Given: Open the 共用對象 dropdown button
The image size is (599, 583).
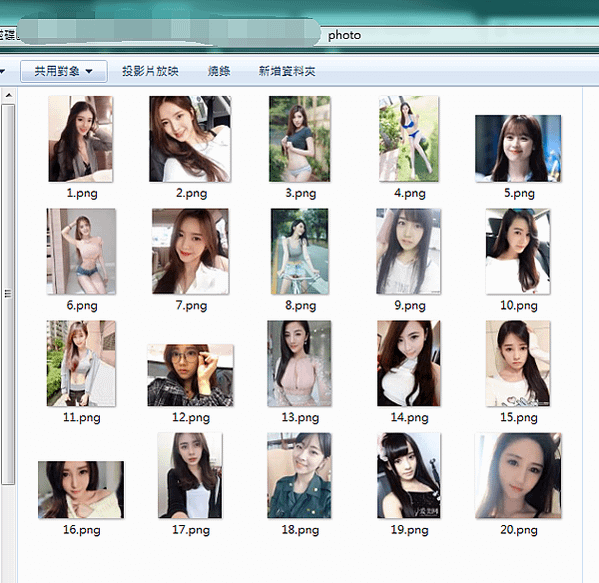Looking at the screenshot, I should [64, 71].
